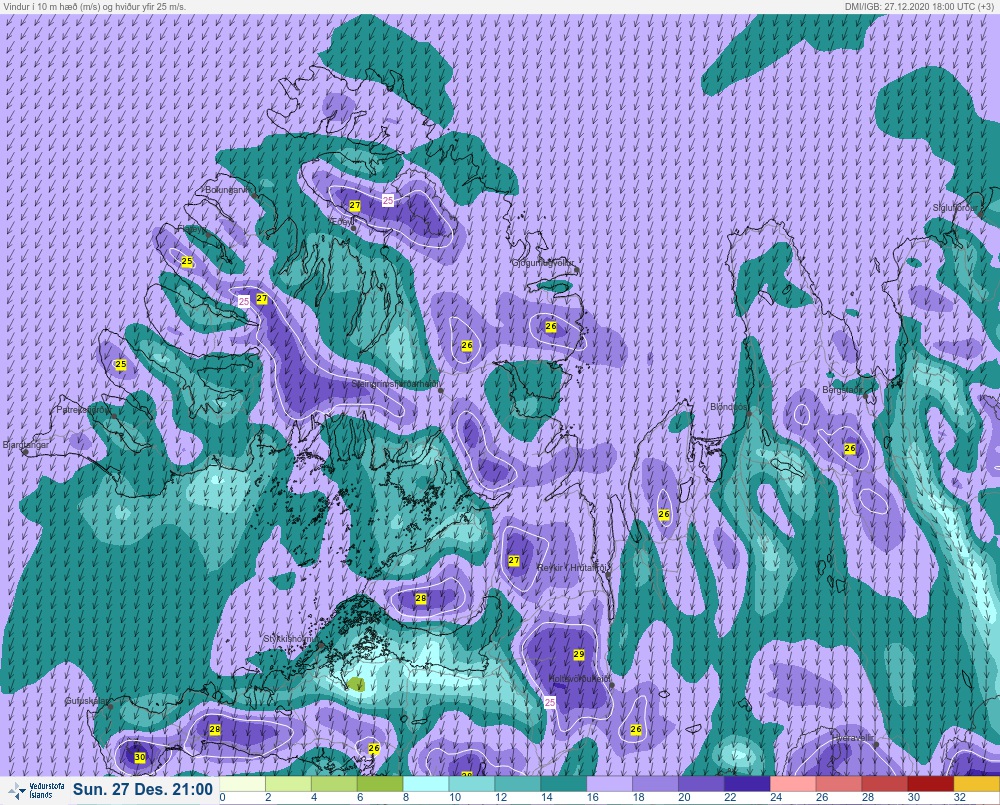Image resolution: width=1000 pixels, height=805 pixels.
Task: Click the Gufuskálar station label
Action: coord(86,700)
